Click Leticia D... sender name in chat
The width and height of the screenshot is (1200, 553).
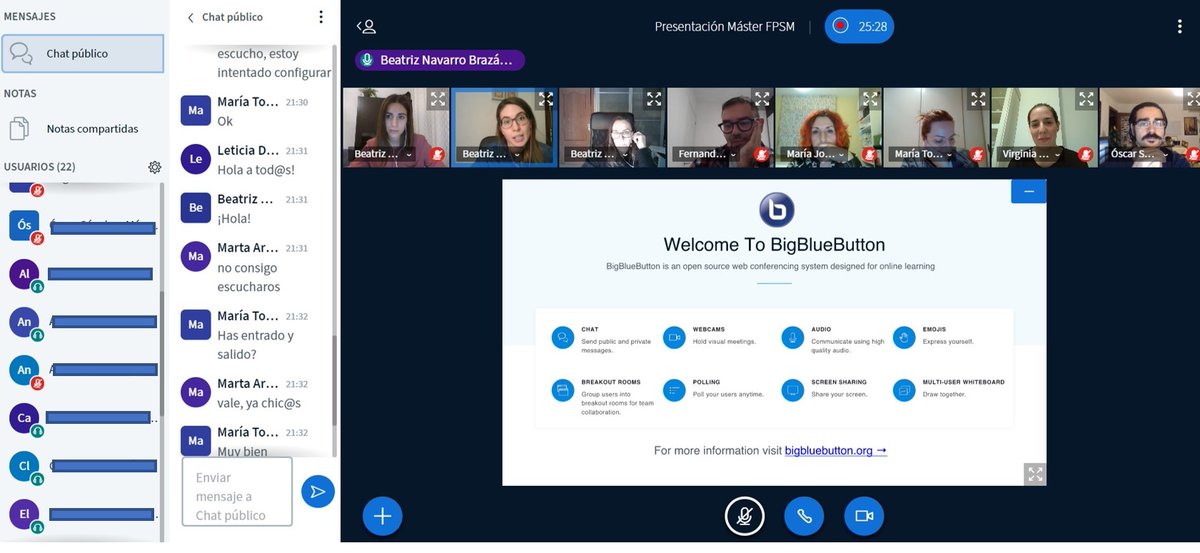point(248,151)
